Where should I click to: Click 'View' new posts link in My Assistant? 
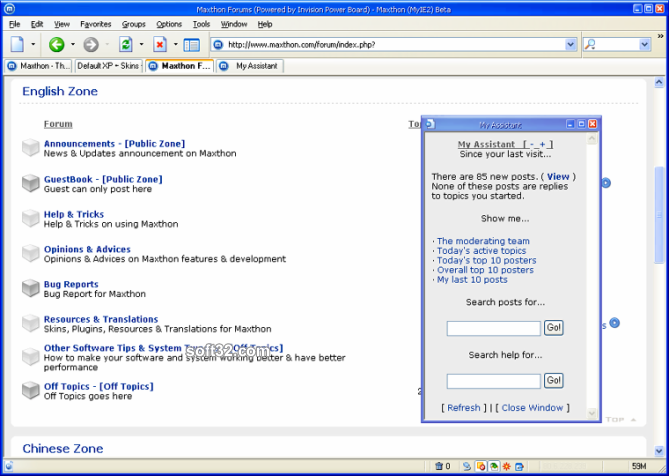[x=558, y=177]
